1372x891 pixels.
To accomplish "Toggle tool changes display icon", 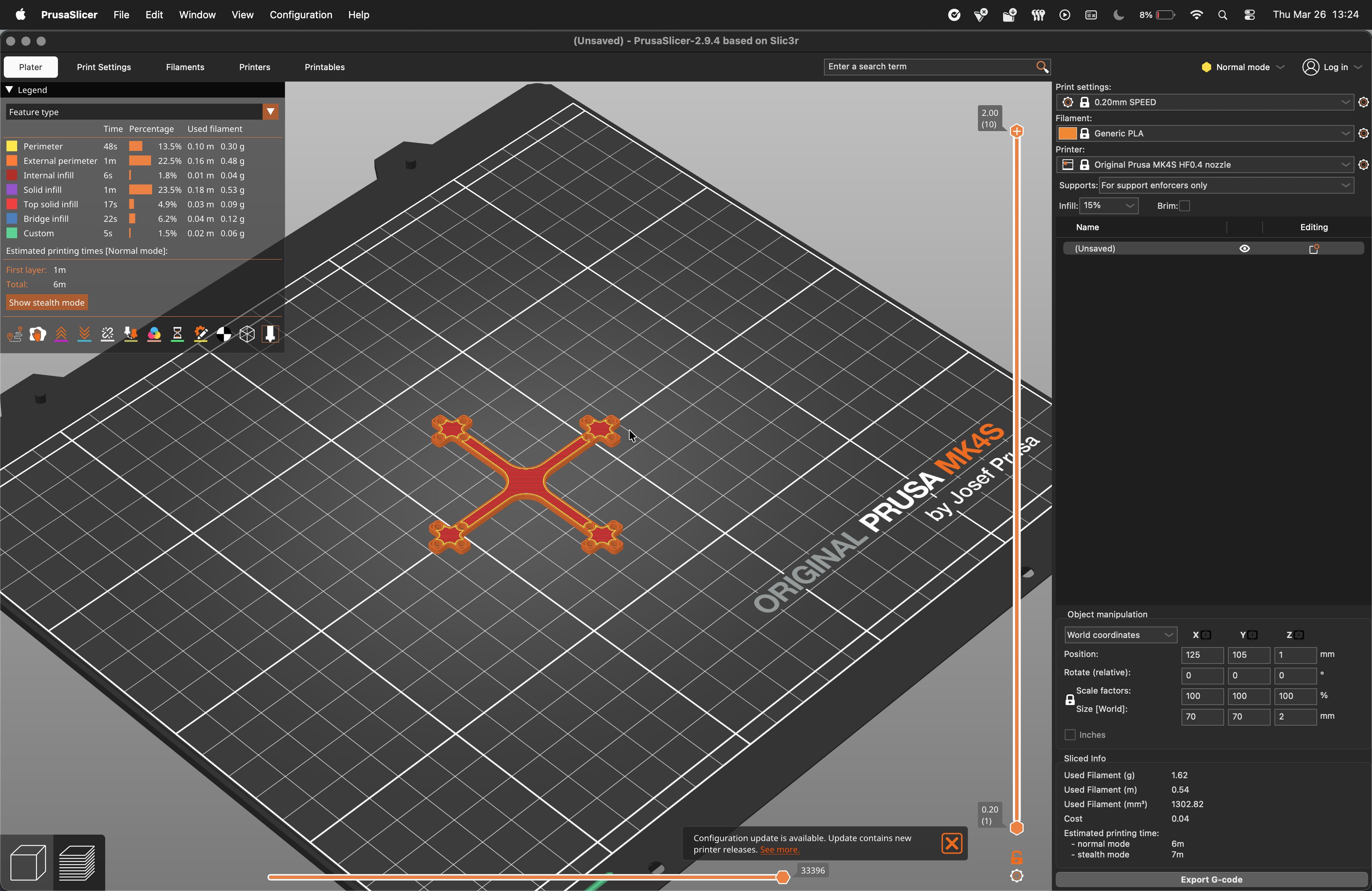I will [131, 334].
